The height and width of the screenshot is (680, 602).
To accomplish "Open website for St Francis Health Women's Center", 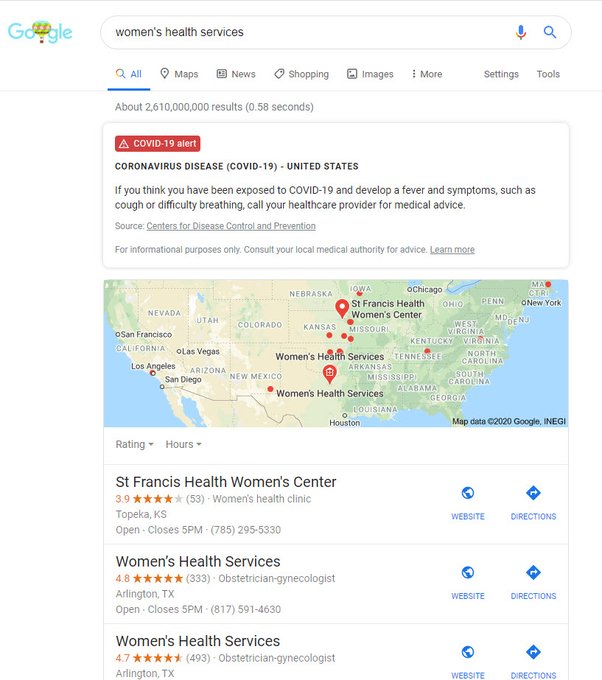I will (468, 503).
